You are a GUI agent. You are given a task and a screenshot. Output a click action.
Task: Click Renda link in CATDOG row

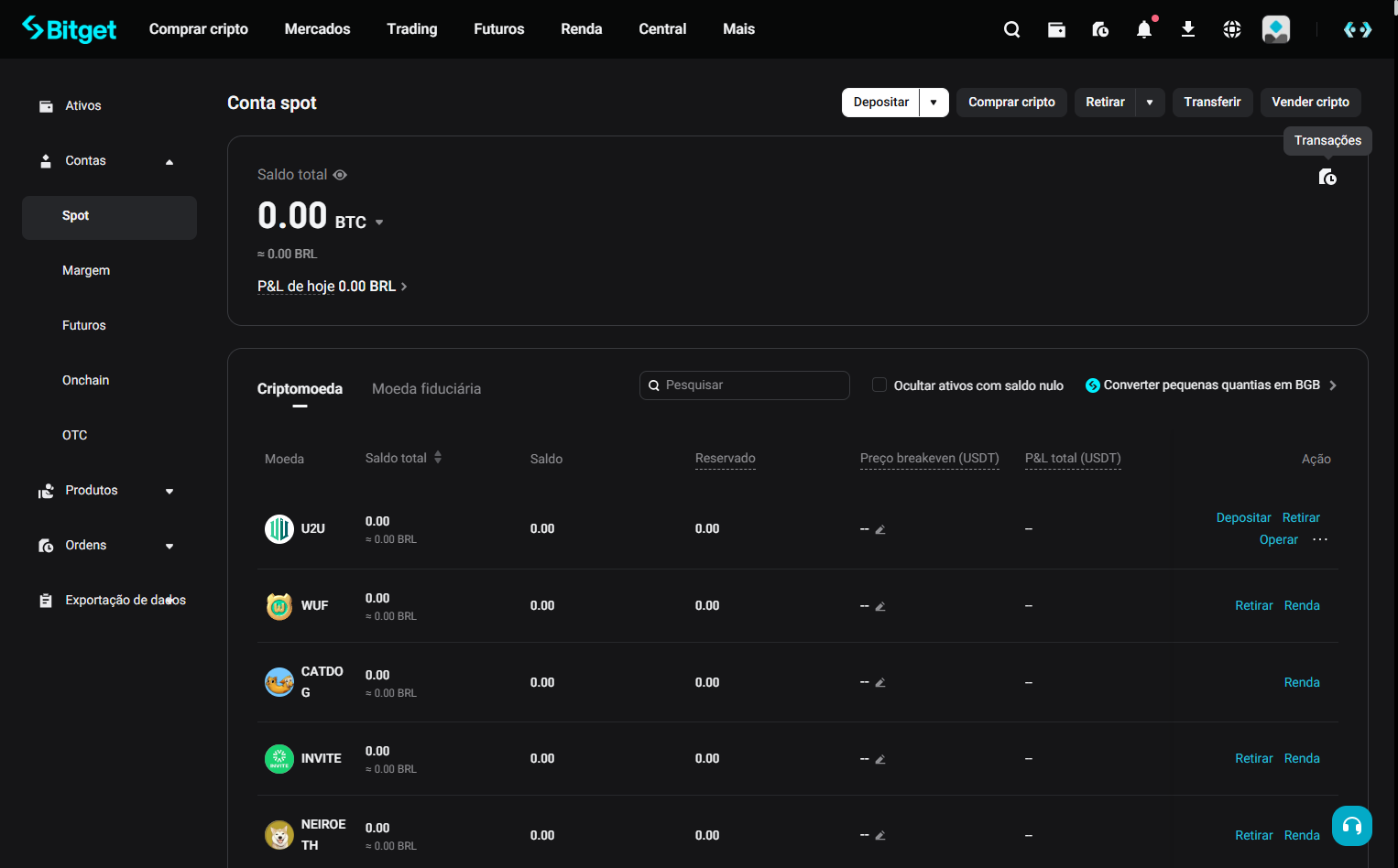pyautogui.click(x=1302, y=683)
